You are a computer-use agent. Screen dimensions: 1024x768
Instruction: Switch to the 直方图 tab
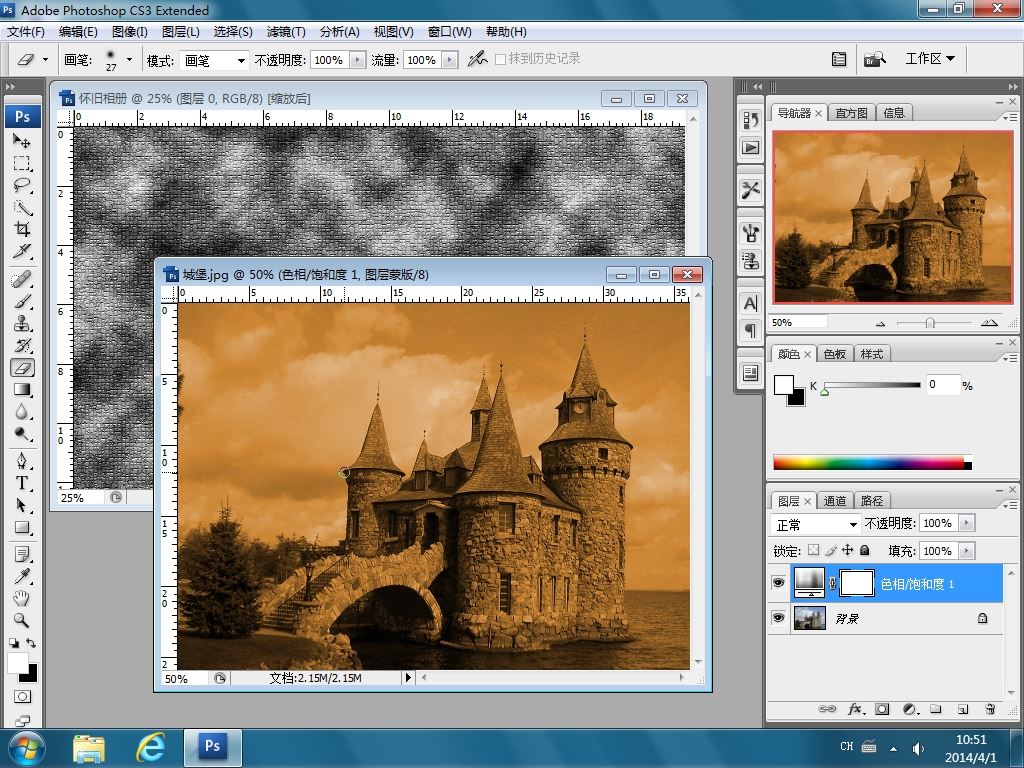pos(852,113)
